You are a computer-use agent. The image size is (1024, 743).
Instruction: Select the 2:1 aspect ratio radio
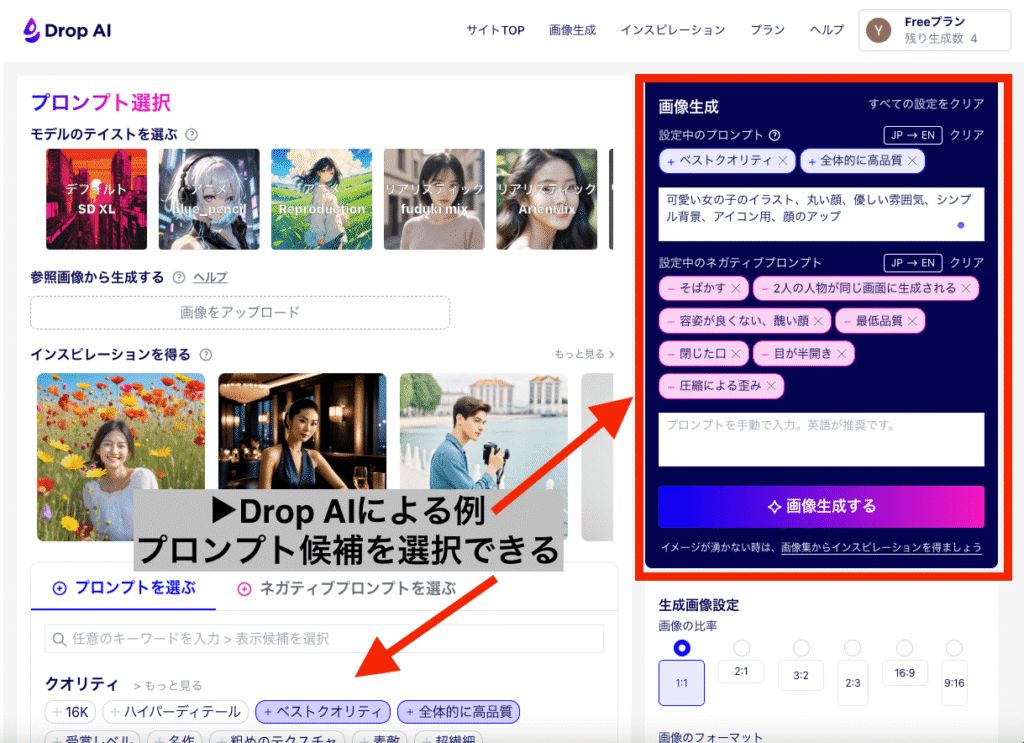[741, 648]
